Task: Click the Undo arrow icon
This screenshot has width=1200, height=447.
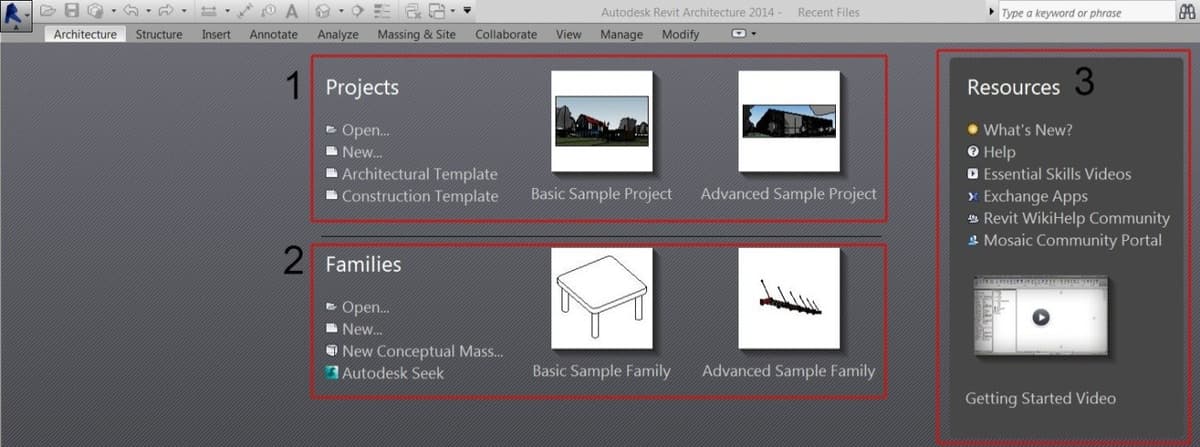Action: click(130, 11)
